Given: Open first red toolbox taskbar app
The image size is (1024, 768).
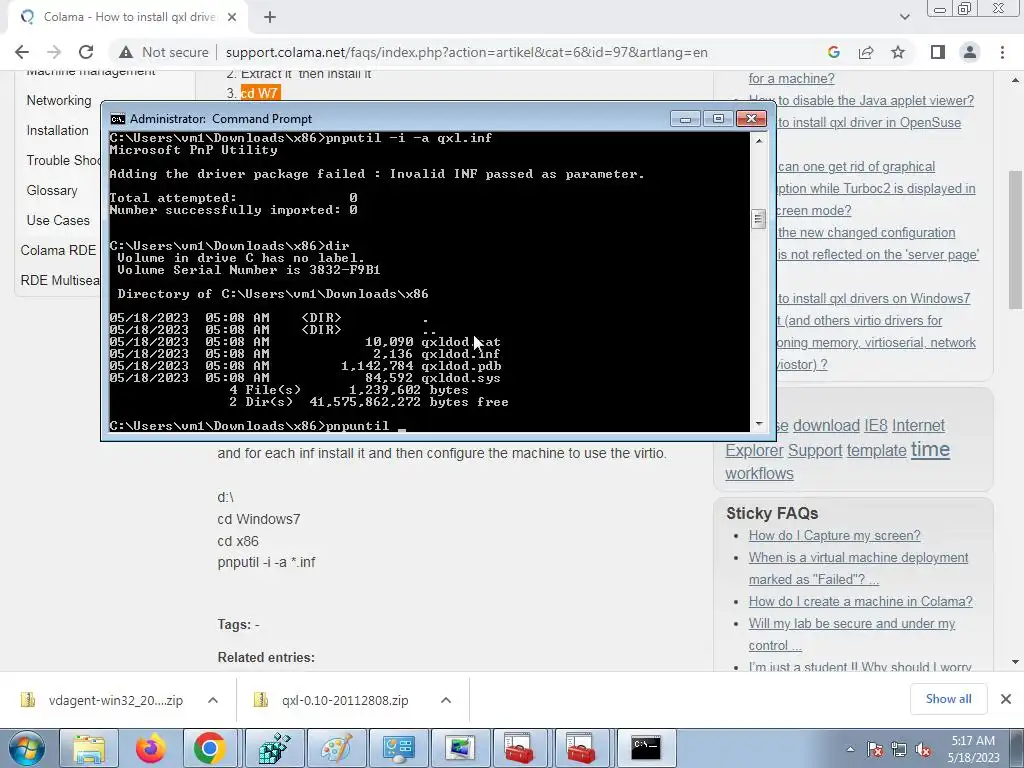Looking at the screenshot, I should point(519,748).
